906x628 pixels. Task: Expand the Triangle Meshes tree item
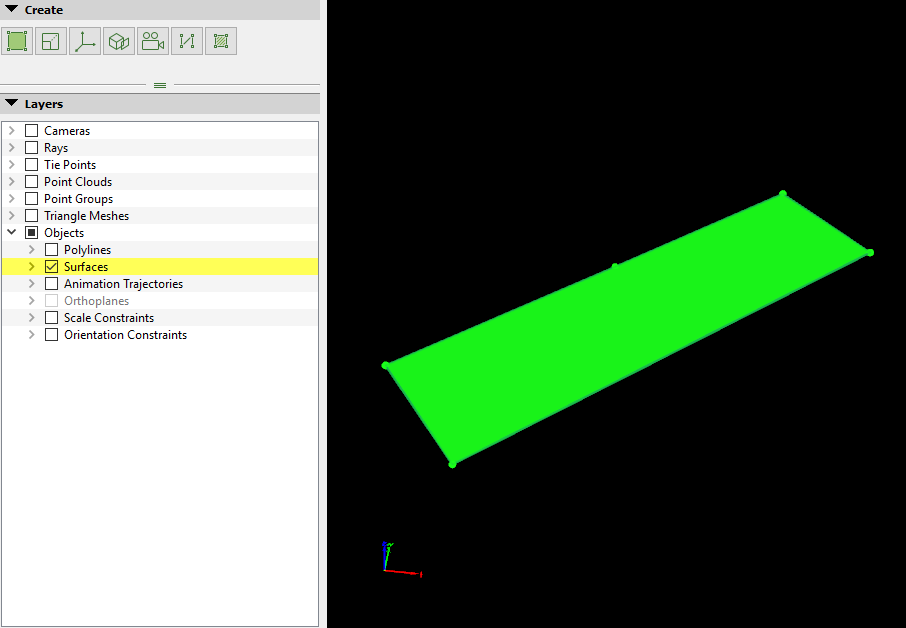[11, 215]
